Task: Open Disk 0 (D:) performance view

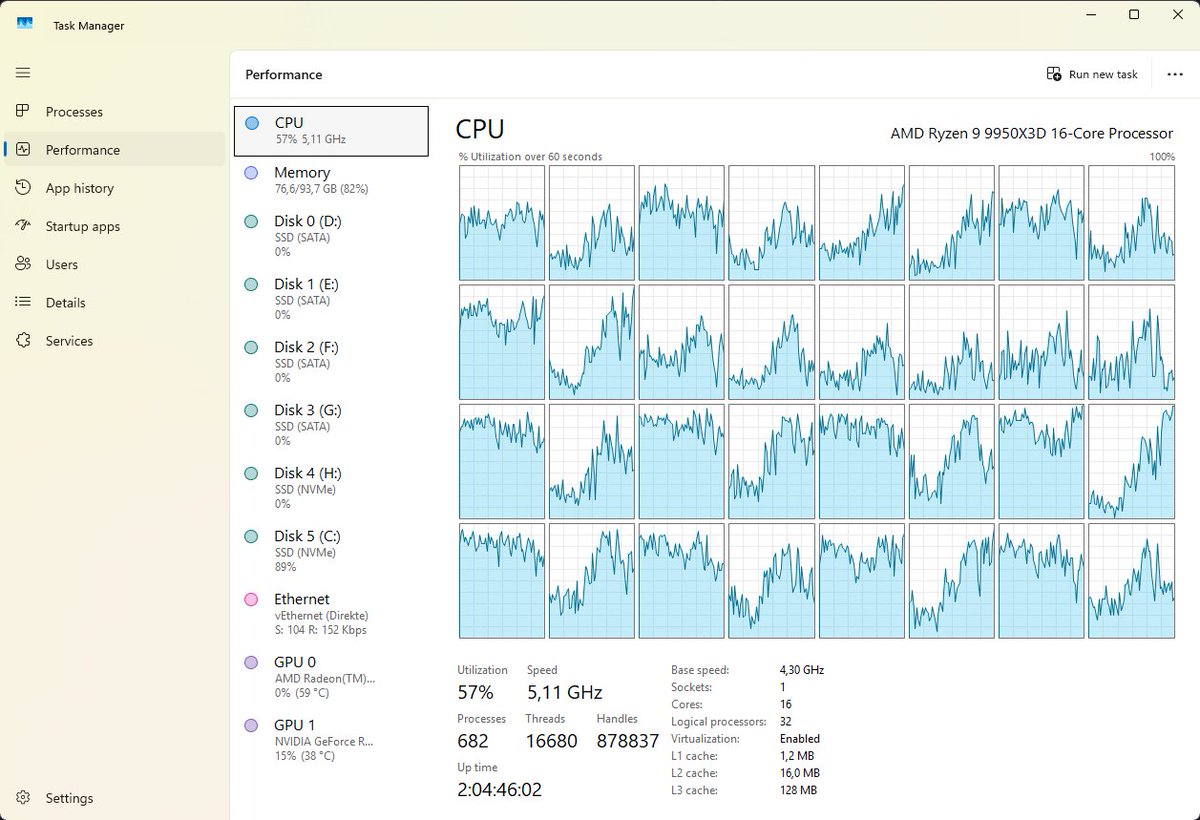Action: tap(331, 236)
